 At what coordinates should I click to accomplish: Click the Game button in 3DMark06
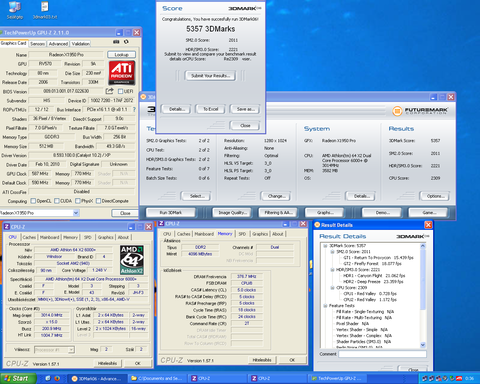click(x=429, y=212)
